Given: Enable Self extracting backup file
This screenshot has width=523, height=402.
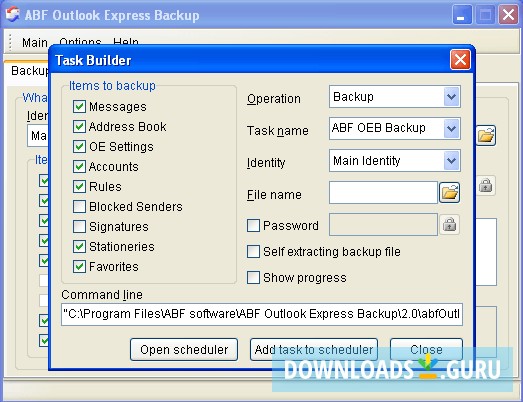Looking at the screenshot, I should click(x=253, y=252).
